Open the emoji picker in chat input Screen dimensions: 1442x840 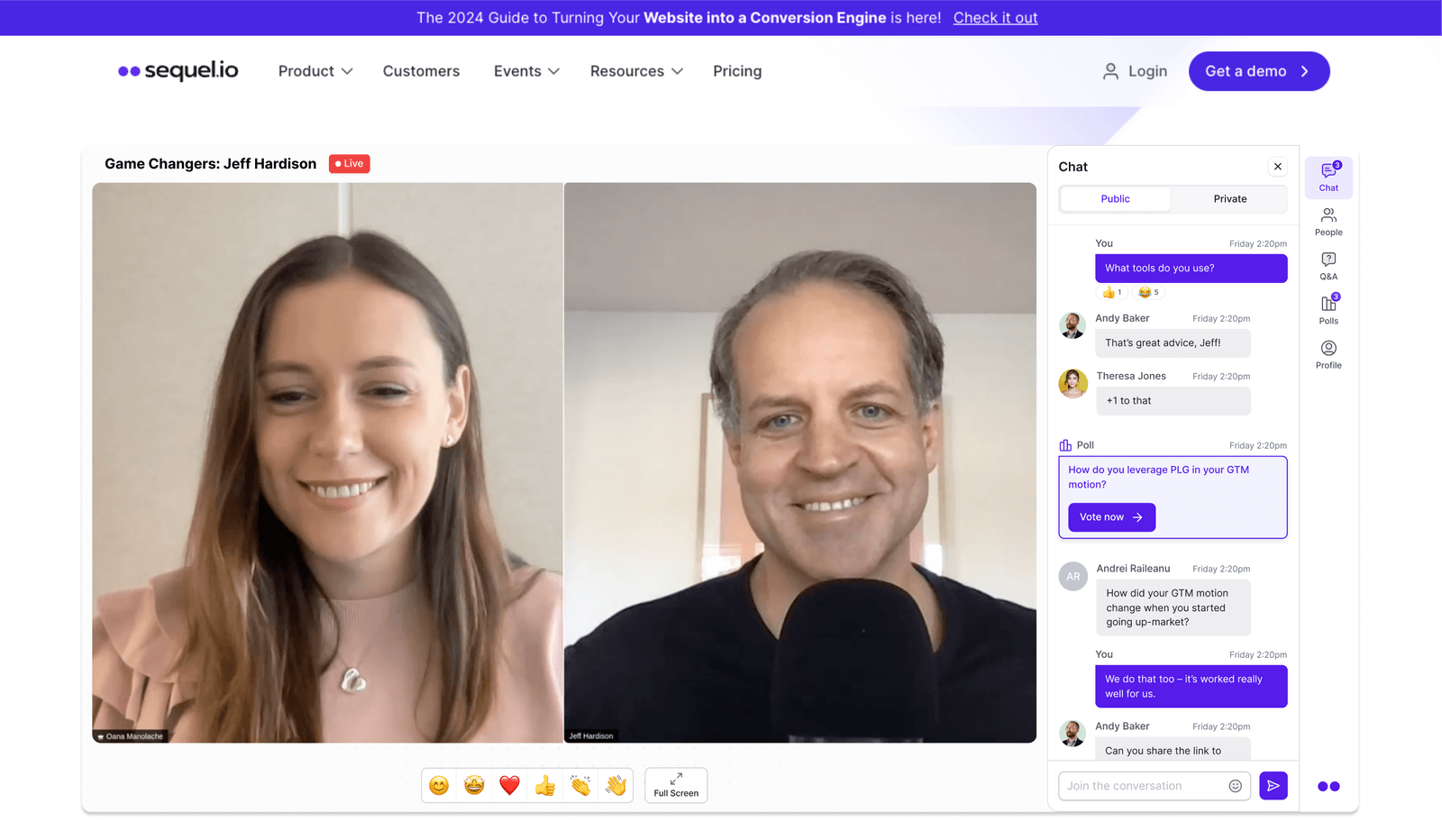coord(1236,786)
